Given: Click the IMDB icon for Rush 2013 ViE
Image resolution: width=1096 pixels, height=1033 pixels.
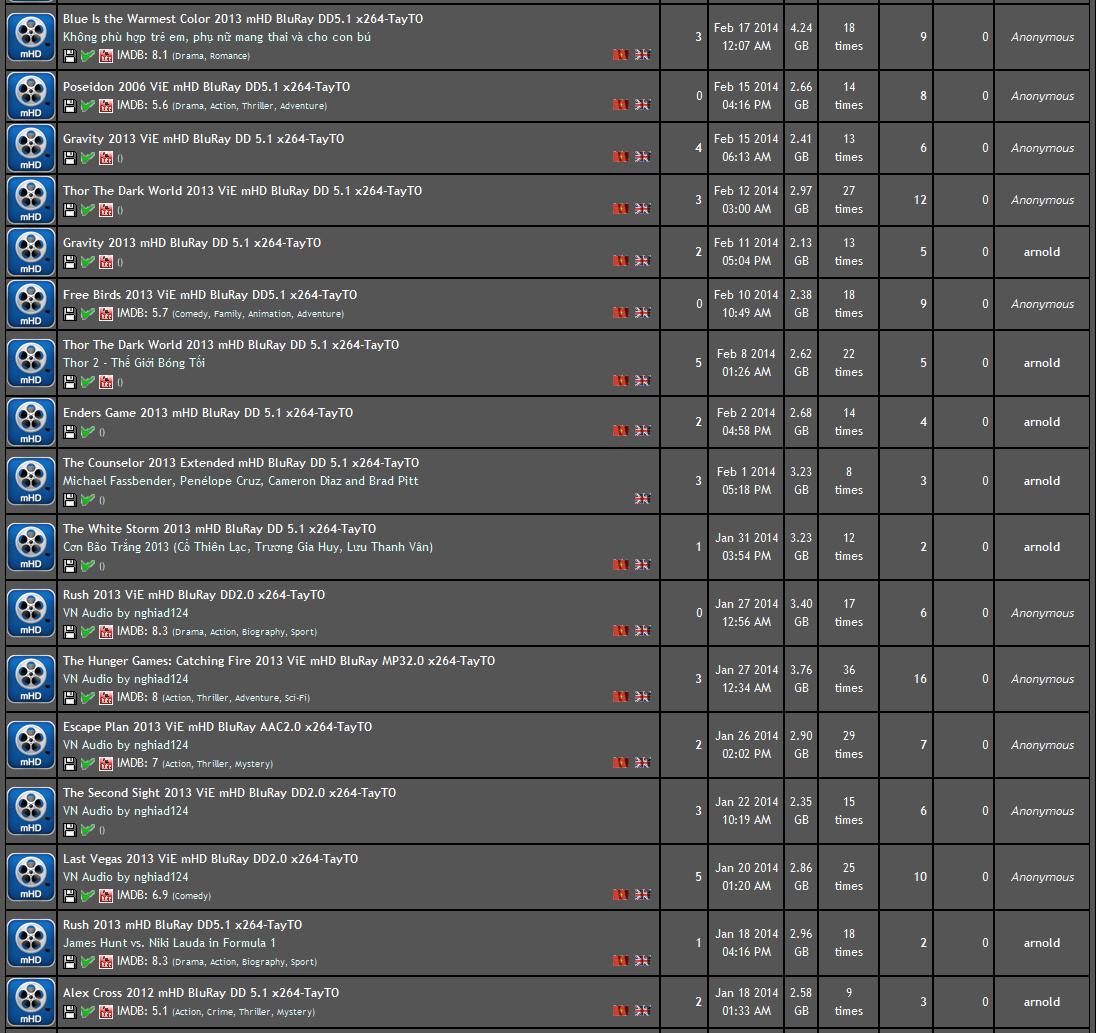Looking at the screenshot, I should click(x=106, y=632).
